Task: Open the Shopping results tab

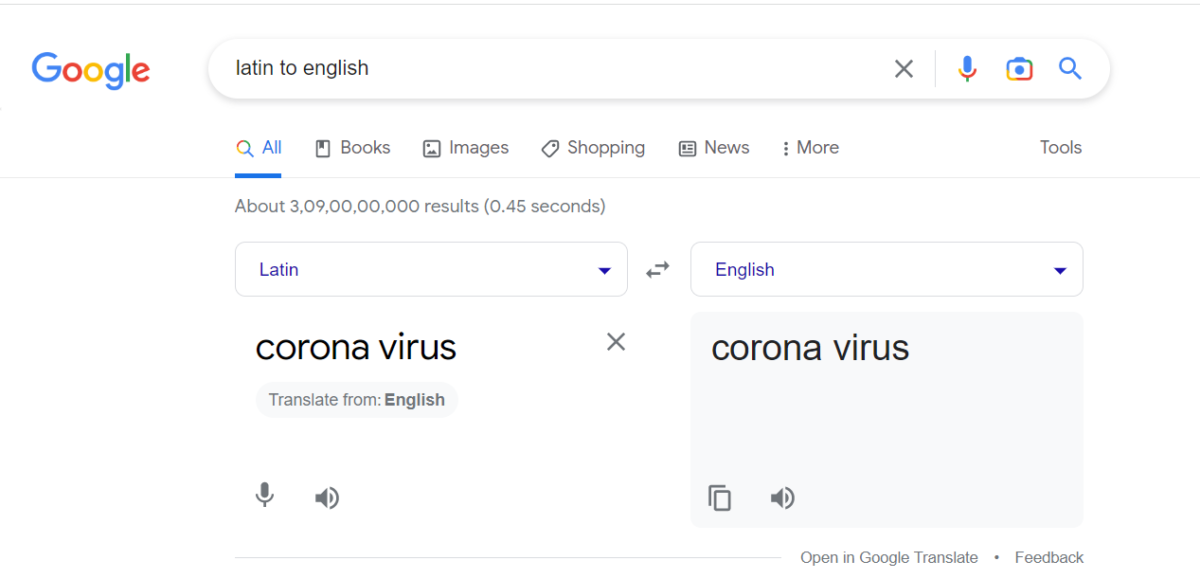Action: coord(593,148)
